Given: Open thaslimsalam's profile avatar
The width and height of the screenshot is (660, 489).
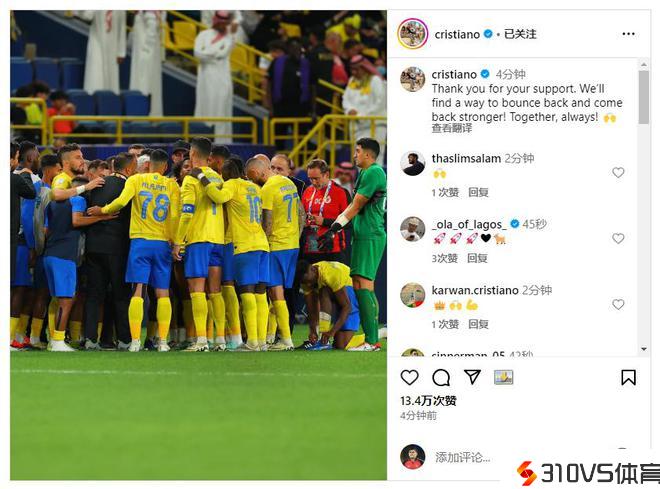Looking at the screenshot, I should (412, 163).
